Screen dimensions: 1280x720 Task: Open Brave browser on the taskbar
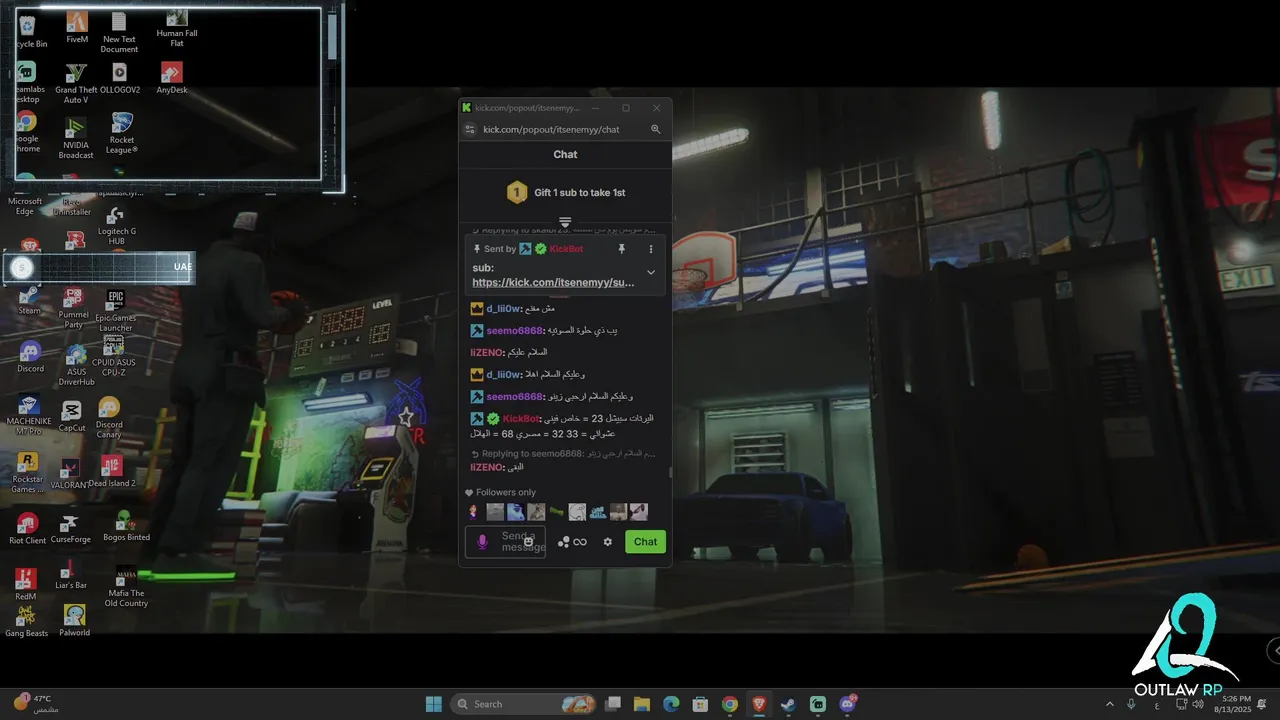point(759,704)
